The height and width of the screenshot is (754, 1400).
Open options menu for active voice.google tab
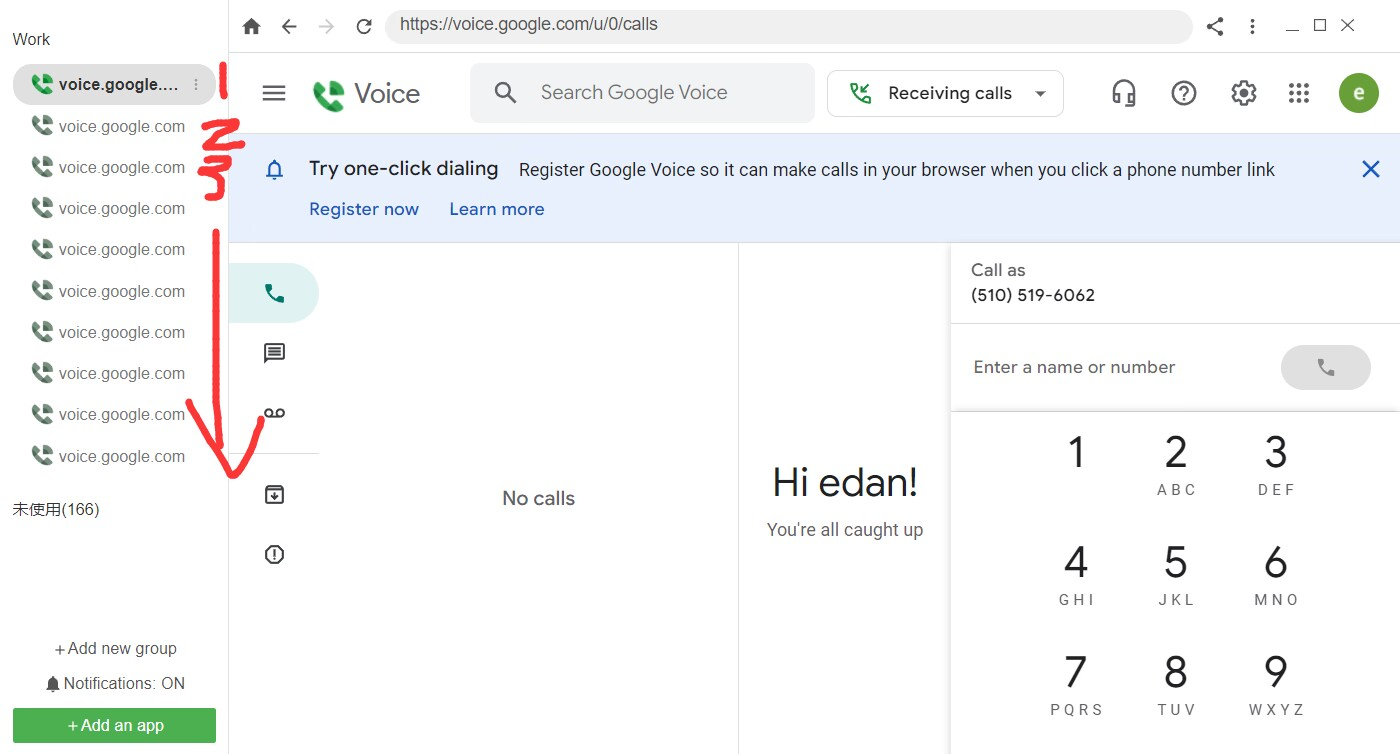pyautogui.click(x=196, y=85)
